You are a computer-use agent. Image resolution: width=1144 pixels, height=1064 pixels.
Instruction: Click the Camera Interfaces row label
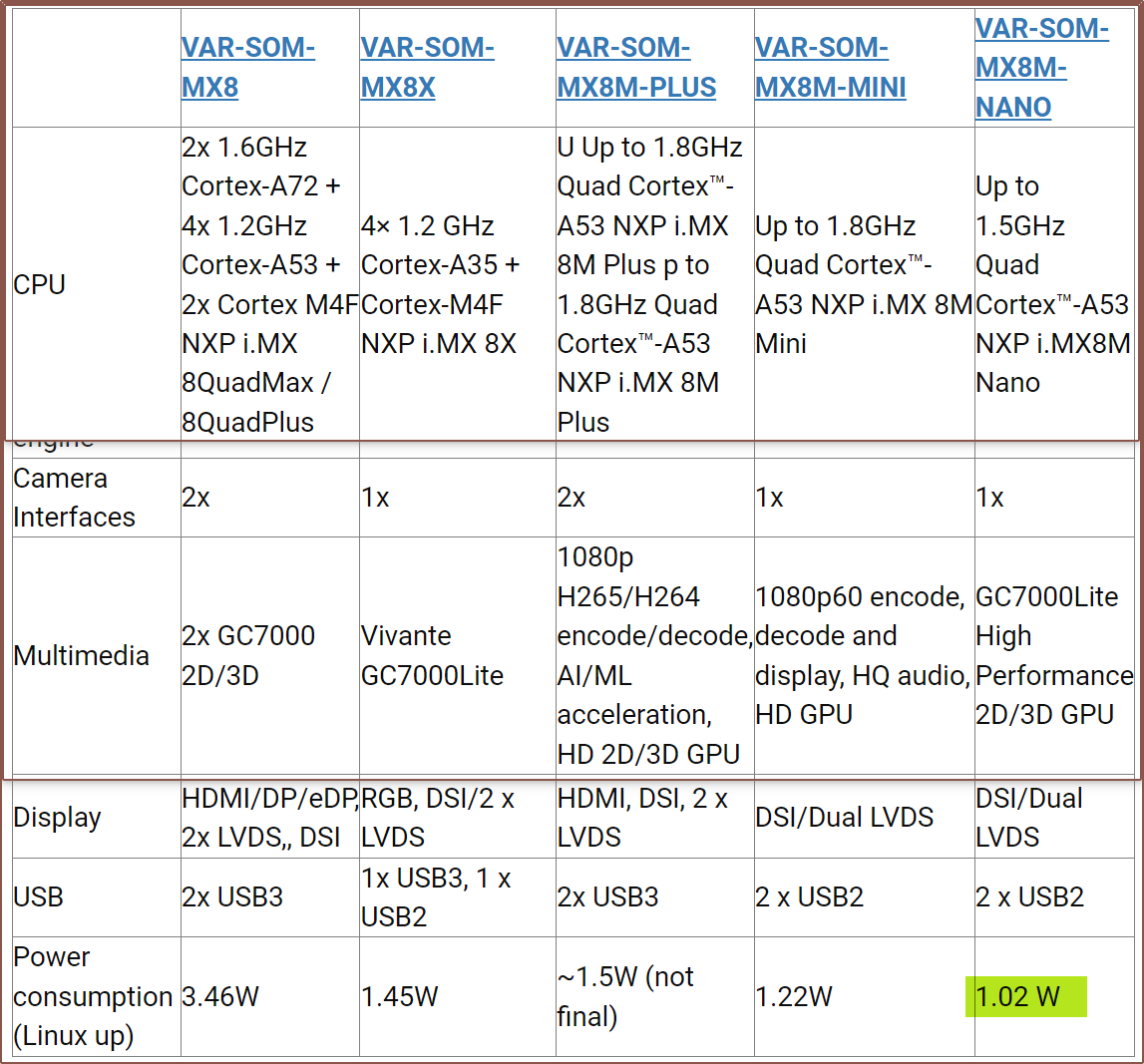pyautogui.click(x=60, y=498)
